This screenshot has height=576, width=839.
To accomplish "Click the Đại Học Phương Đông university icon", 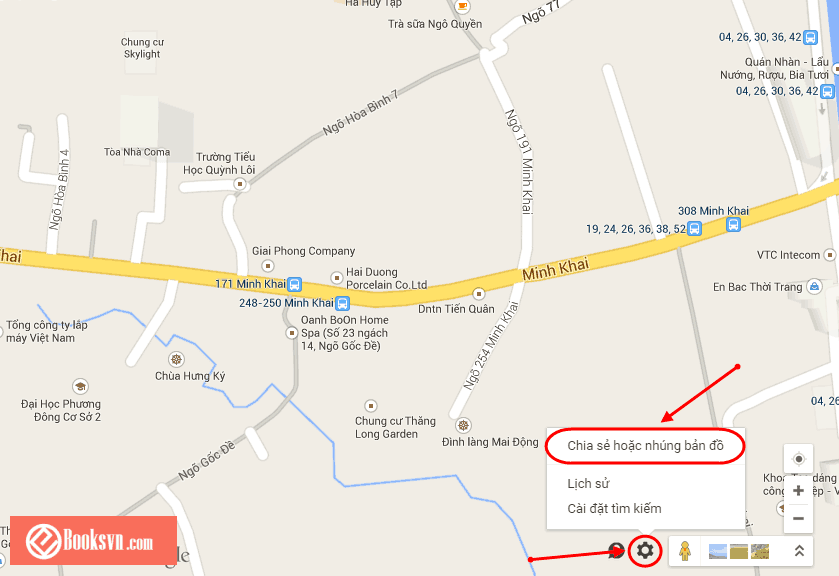I will 80,386.
